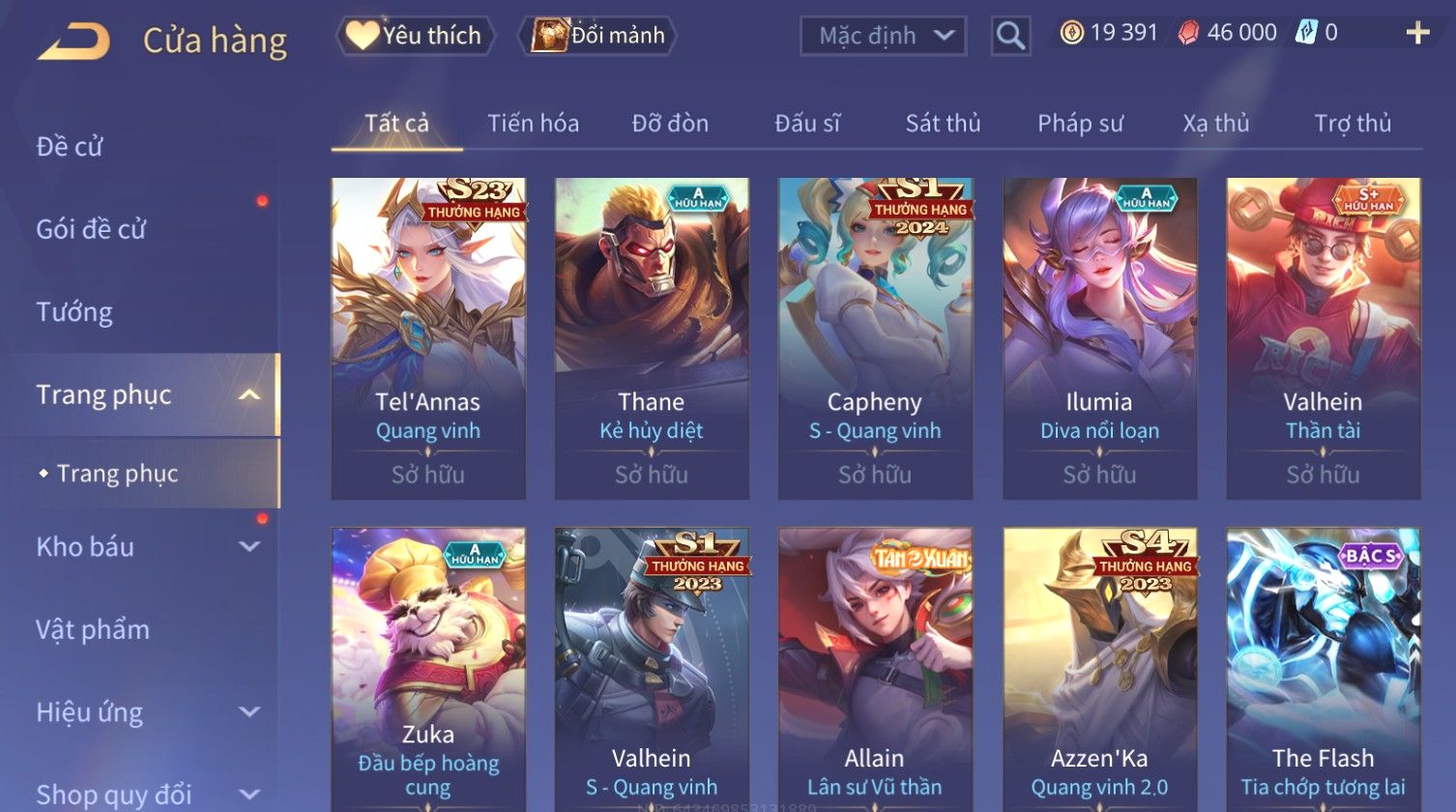Switch to the Sát thủ tab
The image size is (1456, 812).
point(943,123)
